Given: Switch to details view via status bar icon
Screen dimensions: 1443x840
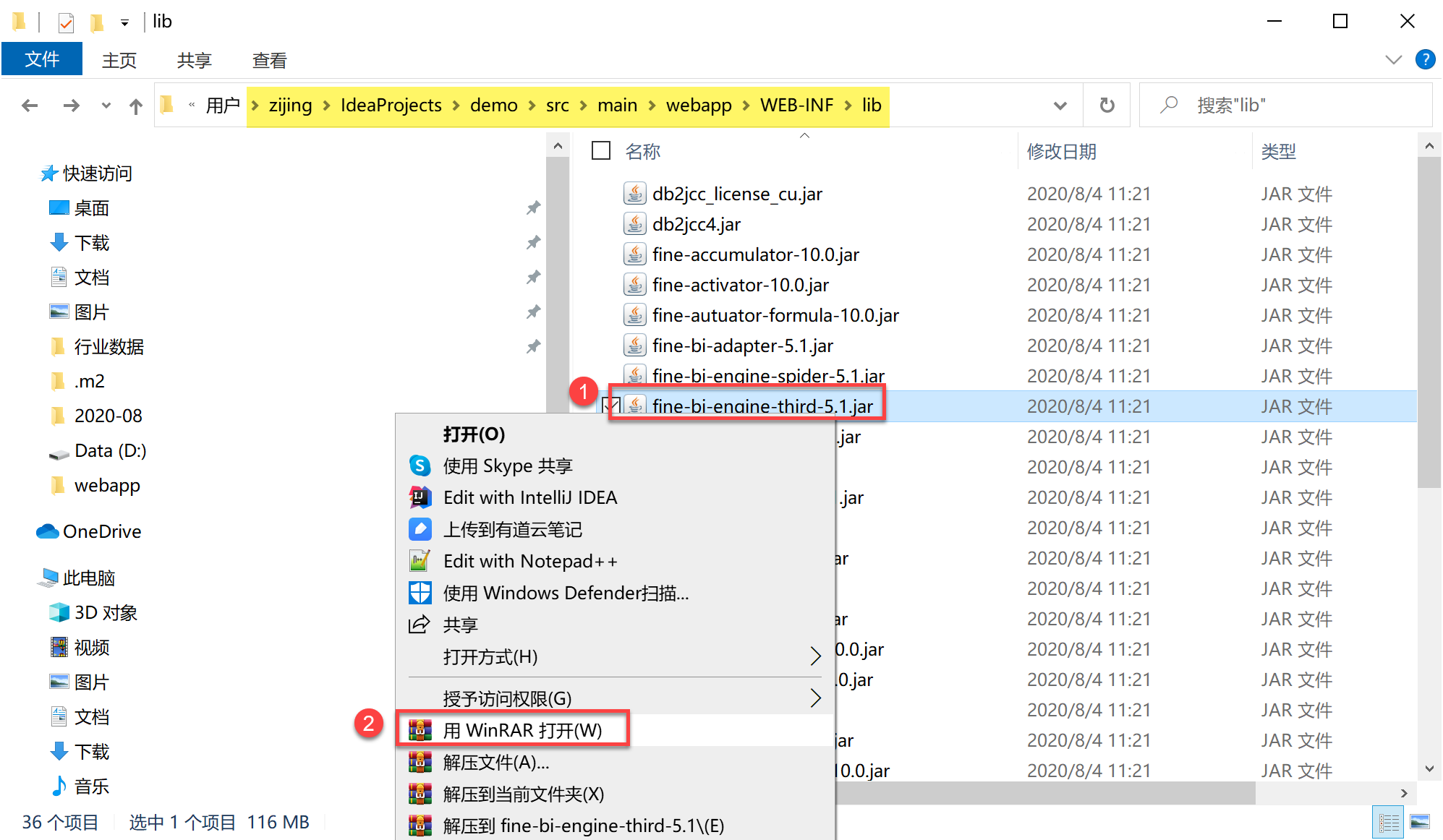Looking at the screenshot, I should coord(1389,821).
